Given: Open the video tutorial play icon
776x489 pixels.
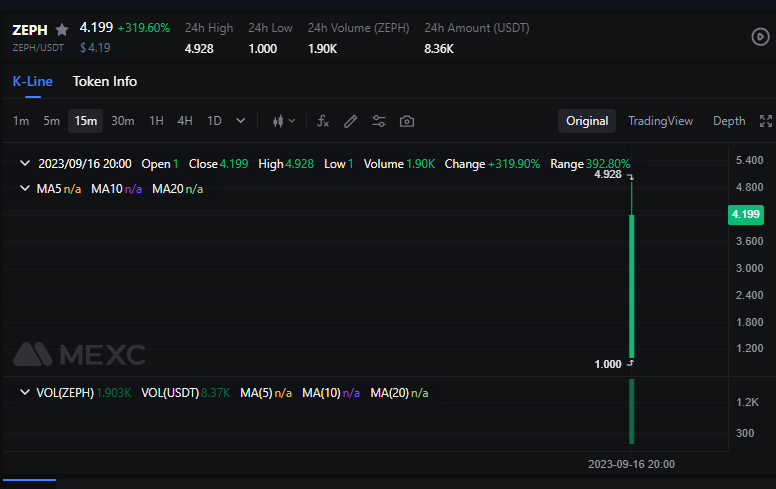Looking at the screenshot, I should click(x=760, y=37).
